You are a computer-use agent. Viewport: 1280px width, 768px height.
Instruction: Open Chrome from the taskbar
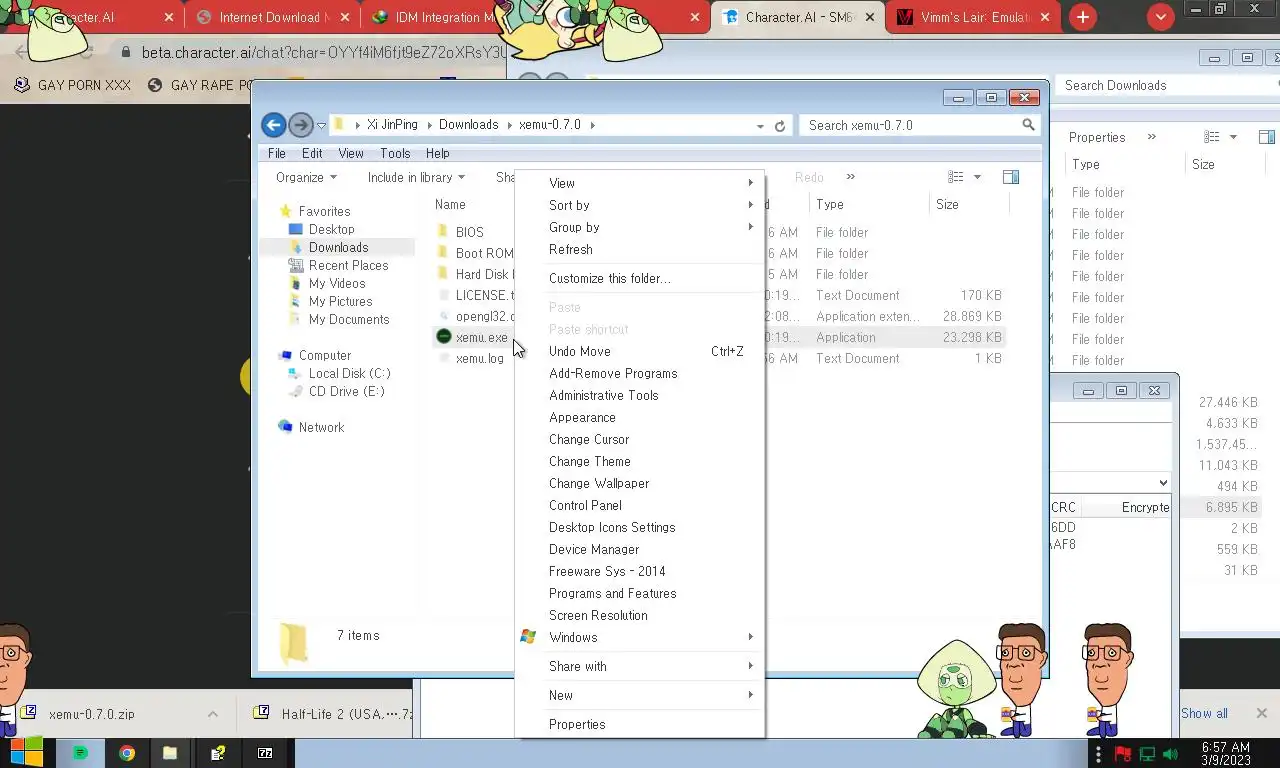pos(126,753)
